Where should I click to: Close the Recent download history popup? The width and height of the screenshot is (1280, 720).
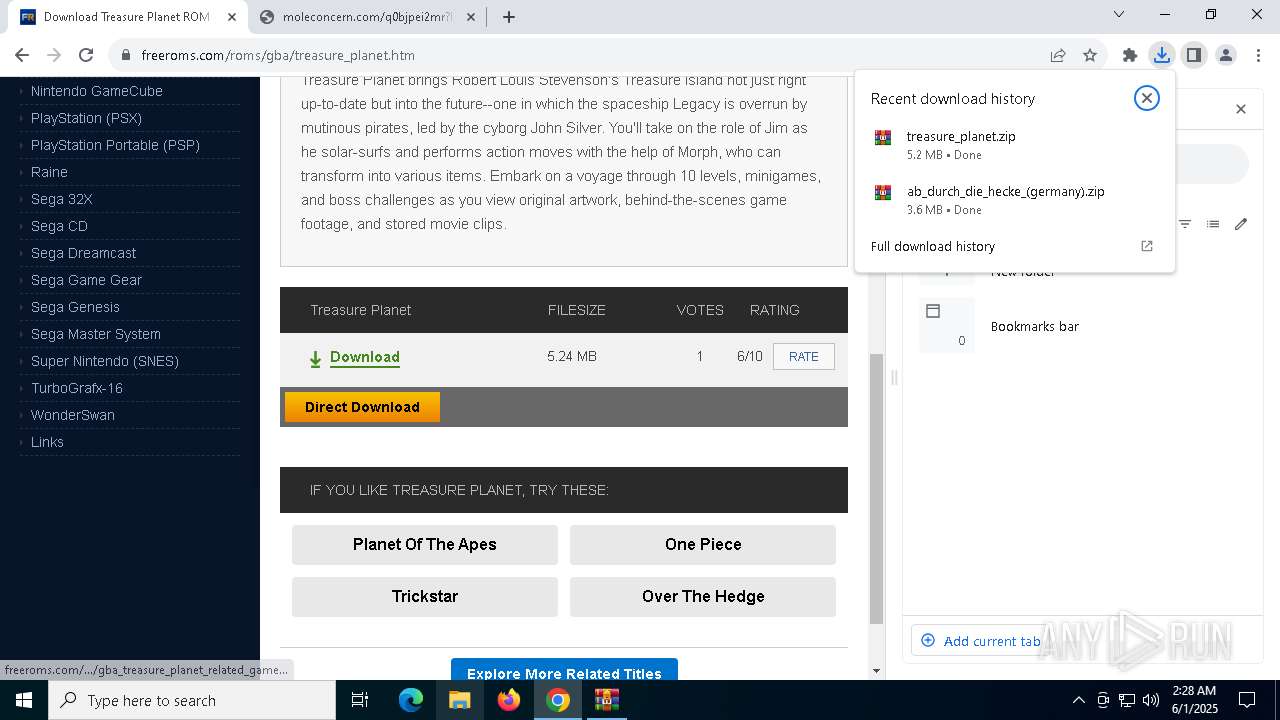coord(1146,98)
